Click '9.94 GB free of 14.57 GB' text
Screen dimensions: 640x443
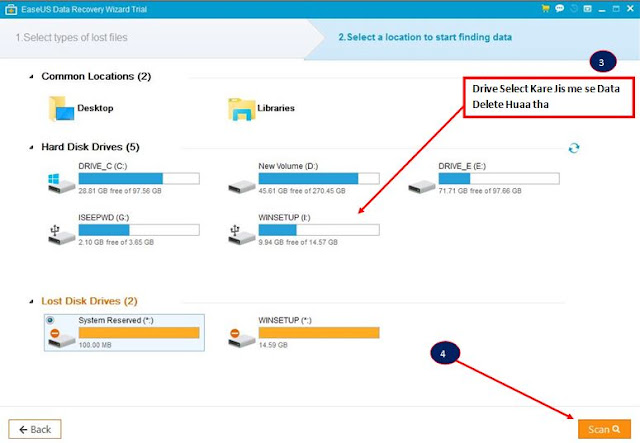(x=298, y=242)
